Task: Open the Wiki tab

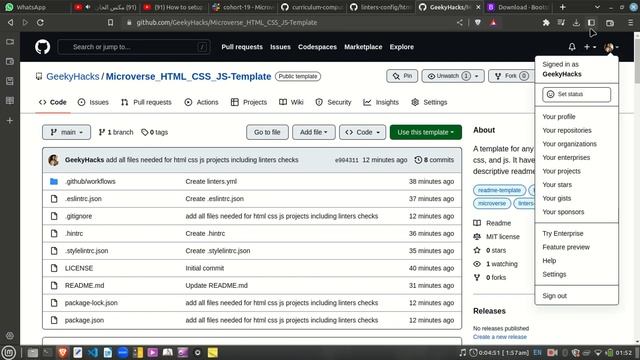Action: pyautogui.click(x=291, y=102)
